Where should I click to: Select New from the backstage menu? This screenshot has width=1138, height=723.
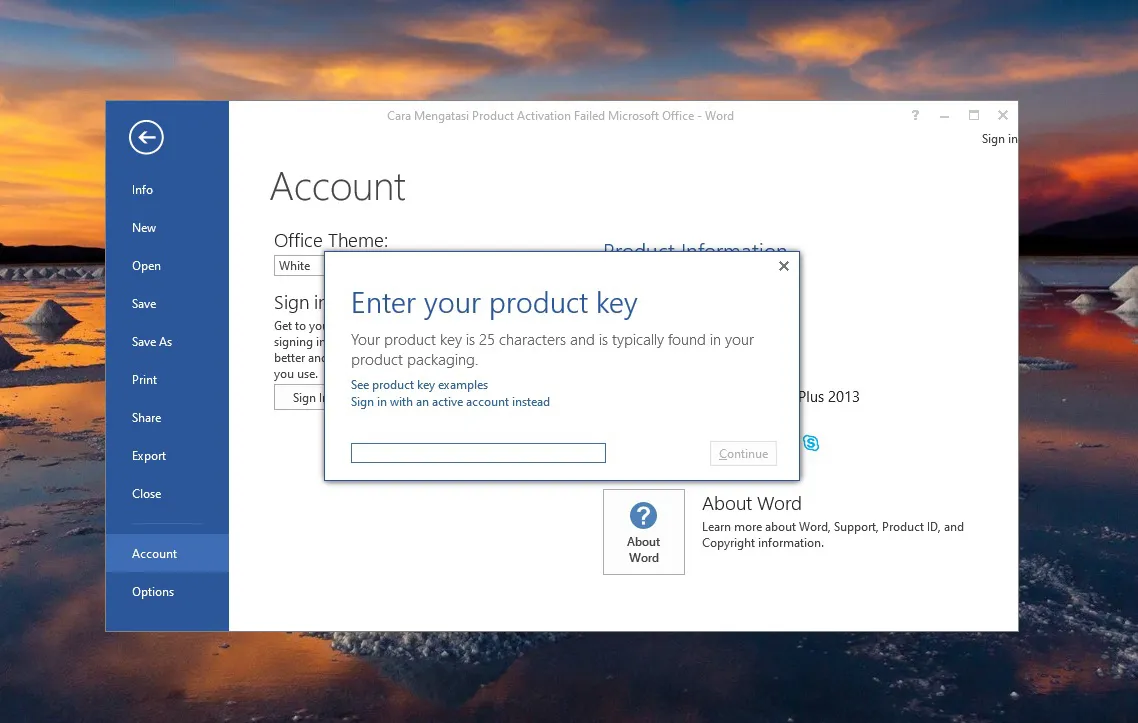point(144,228)
